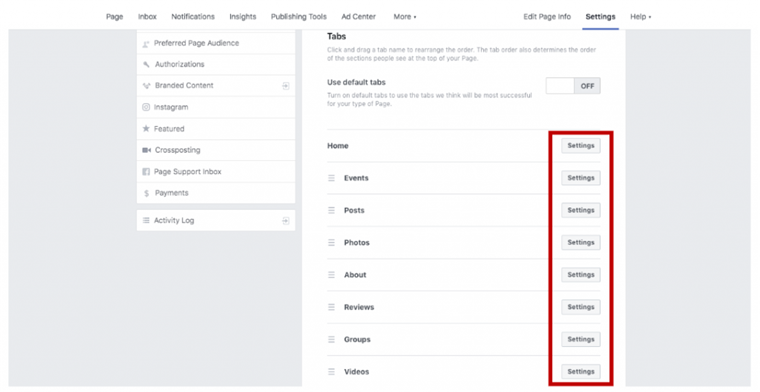Open Settings for the Events tab
Screen dimensions: 760x392
click(581, 178)
